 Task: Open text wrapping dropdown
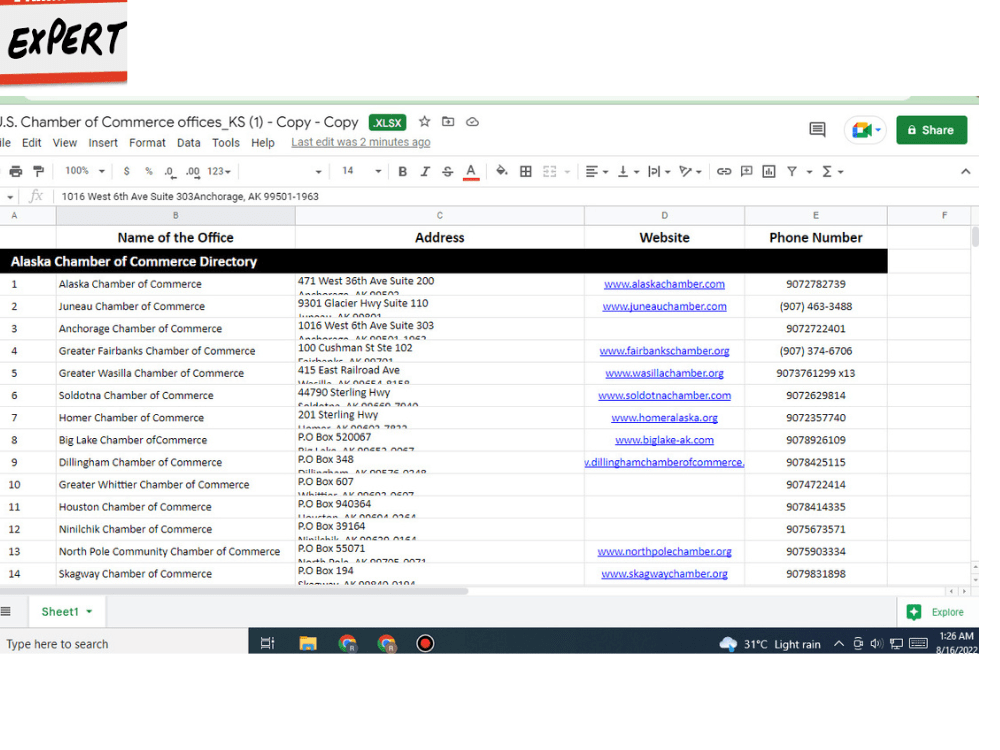[x=659, y=172]
